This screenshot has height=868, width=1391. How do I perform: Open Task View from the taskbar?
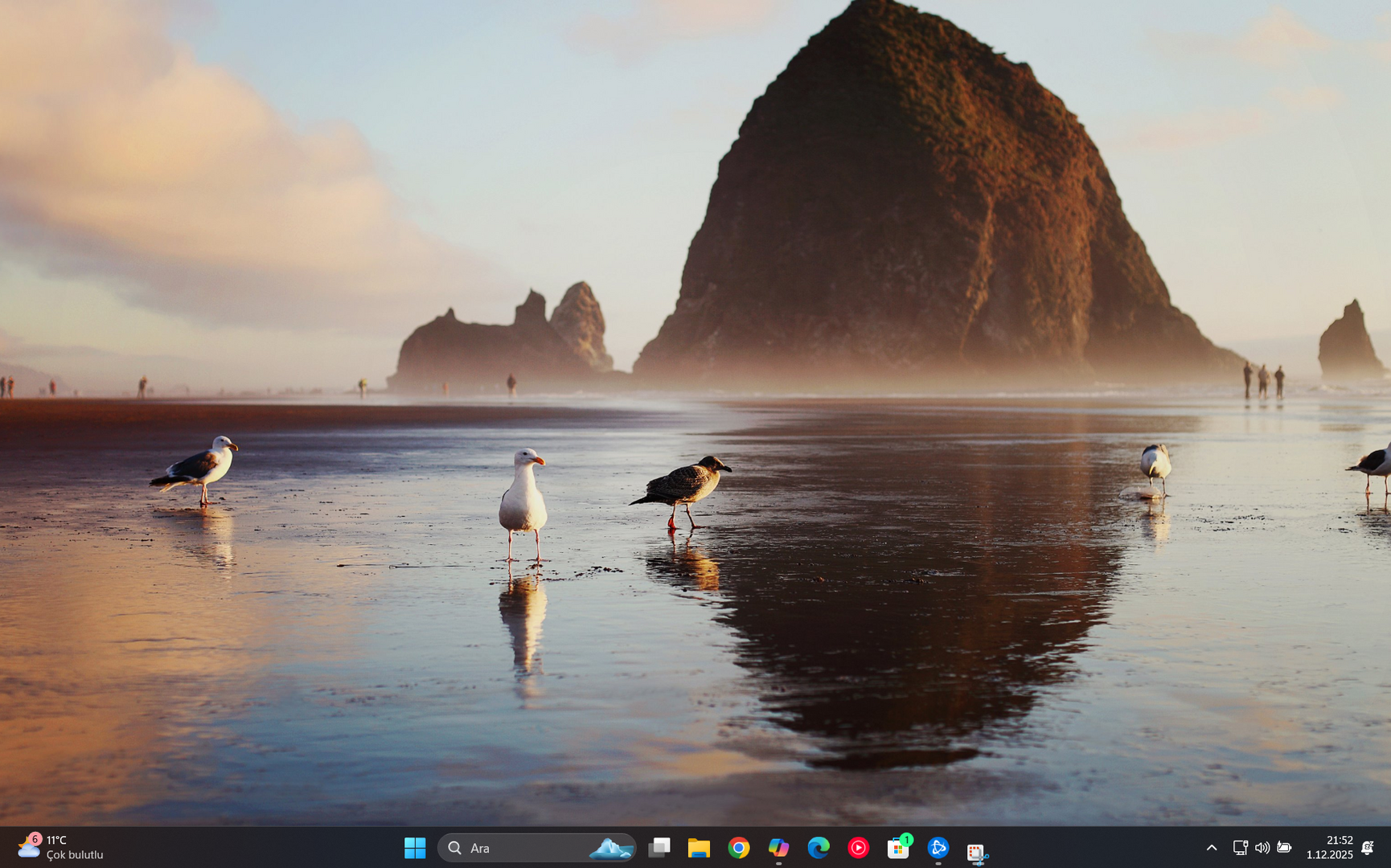point(659,848)
